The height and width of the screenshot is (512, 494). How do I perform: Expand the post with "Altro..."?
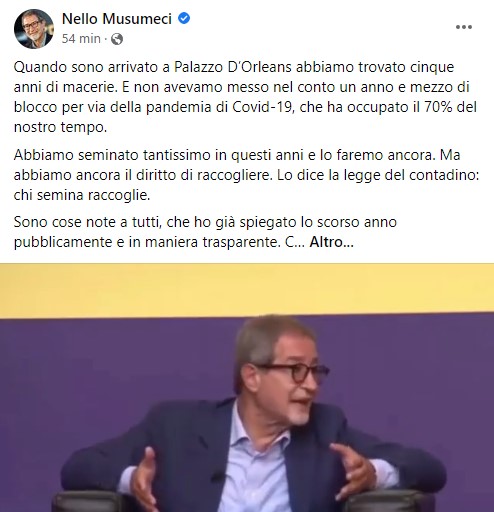[331, 242]
